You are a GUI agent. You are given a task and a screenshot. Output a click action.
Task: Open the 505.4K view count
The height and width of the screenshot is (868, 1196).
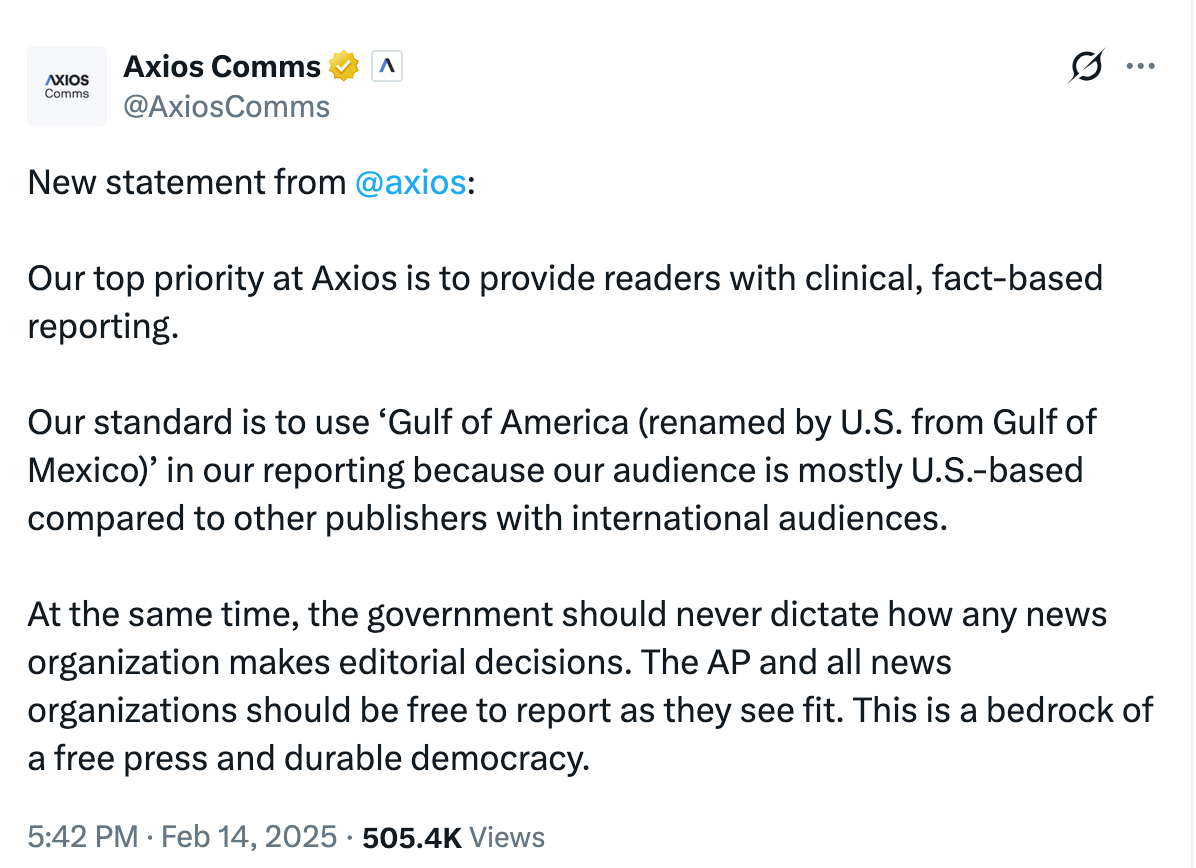[411, 837]
